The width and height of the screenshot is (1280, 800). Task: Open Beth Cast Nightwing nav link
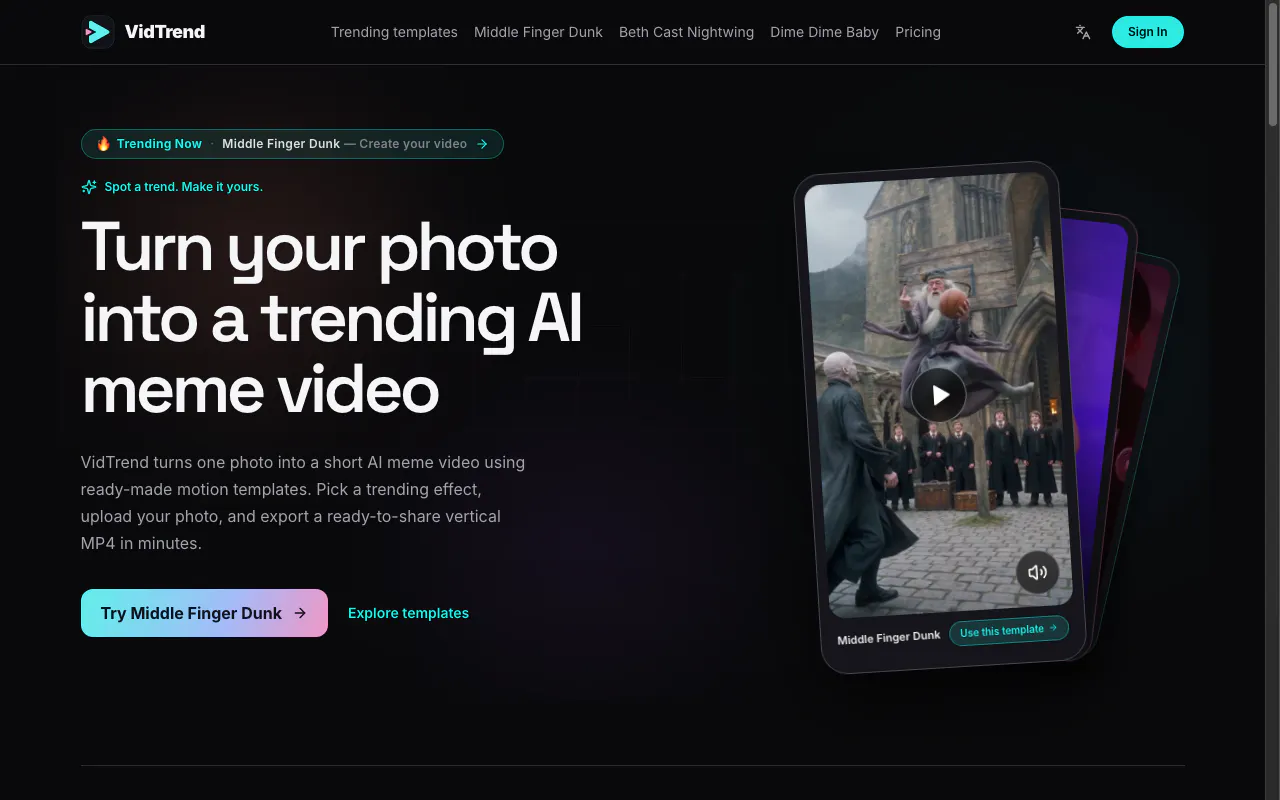point(686,32)
